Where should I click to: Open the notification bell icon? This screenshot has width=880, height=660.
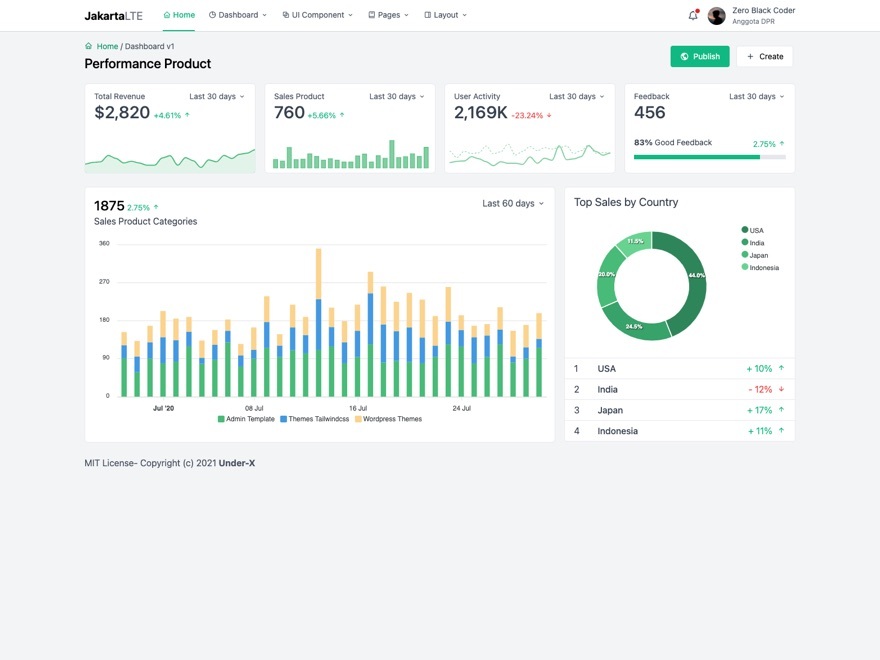[693, 15]
